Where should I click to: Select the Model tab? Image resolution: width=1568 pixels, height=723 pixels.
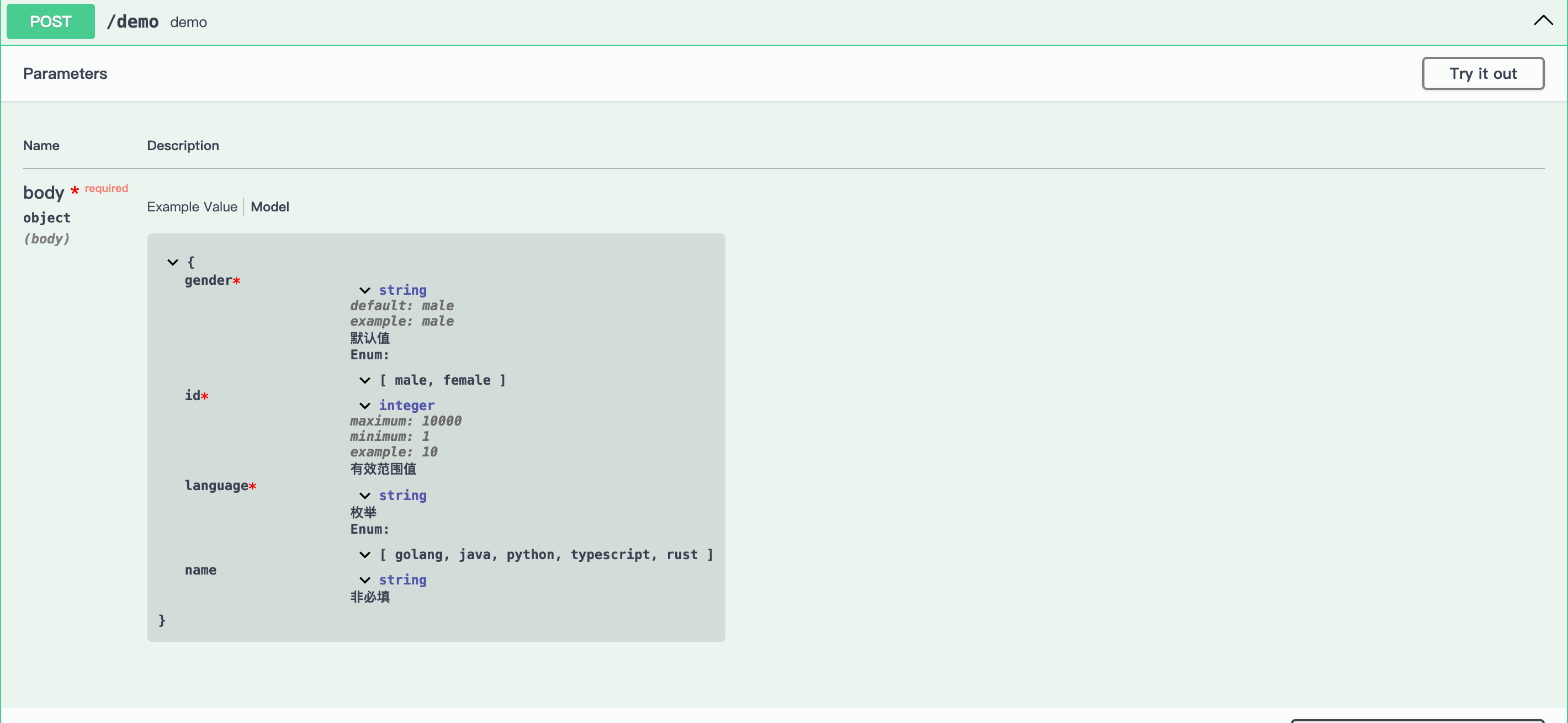pyautogui.click(x=269, y=207)
